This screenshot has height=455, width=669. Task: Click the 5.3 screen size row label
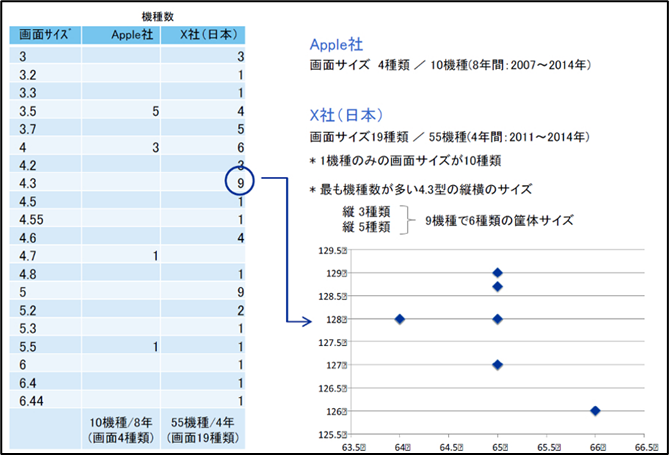(x=28, y=329)
